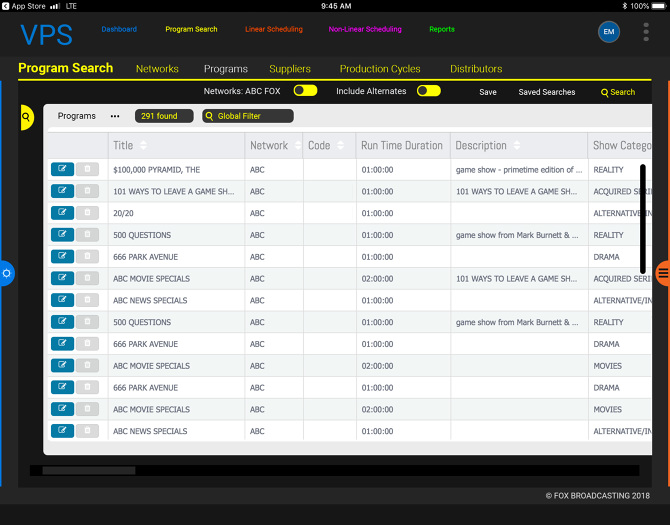The height and width of the screenshot is (525, 670).
Task: Switch to the Production Cycles tab
Action: click(x=380, y=69)
